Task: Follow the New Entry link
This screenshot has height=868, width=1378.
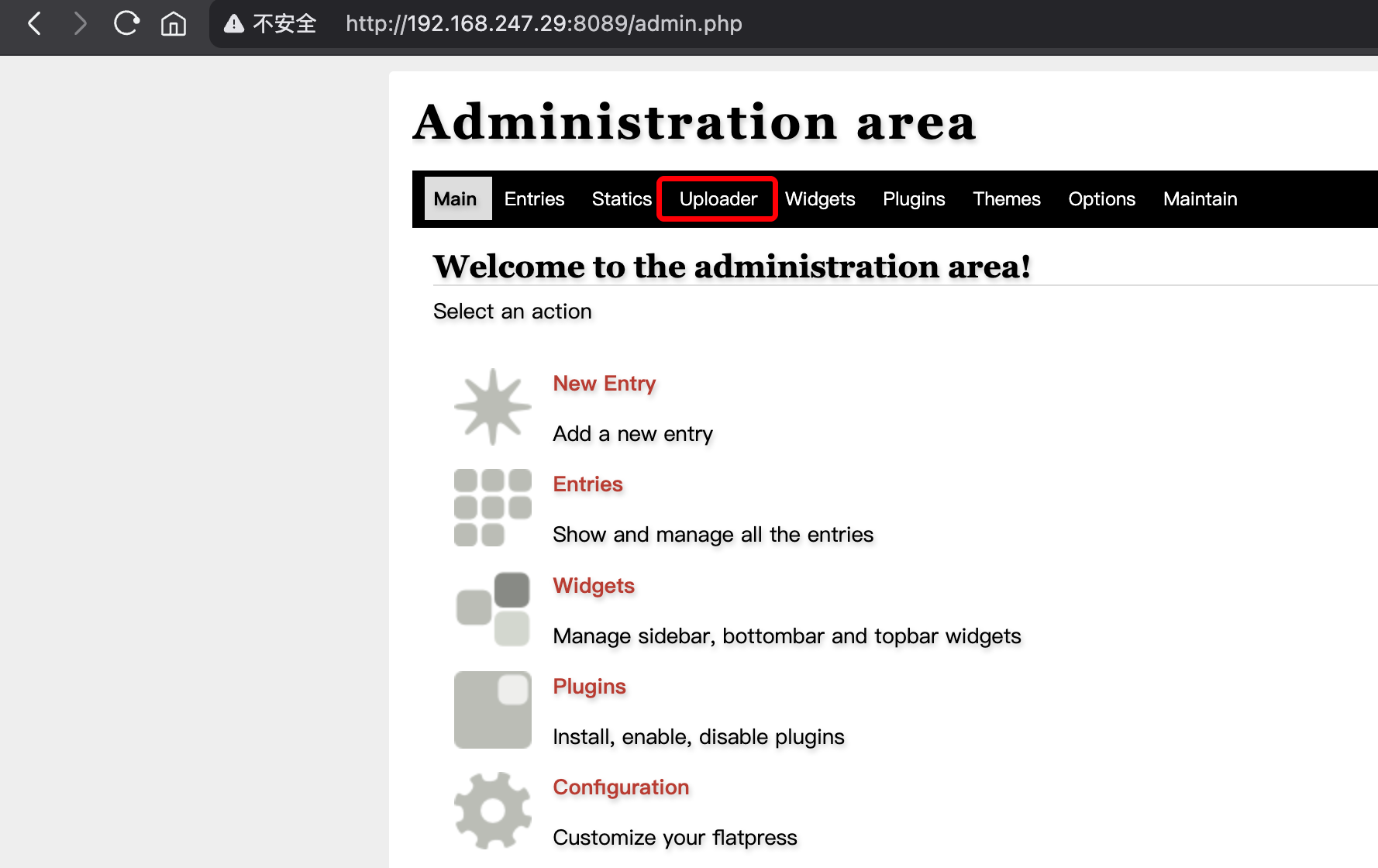Action: (x=604, y=384)
